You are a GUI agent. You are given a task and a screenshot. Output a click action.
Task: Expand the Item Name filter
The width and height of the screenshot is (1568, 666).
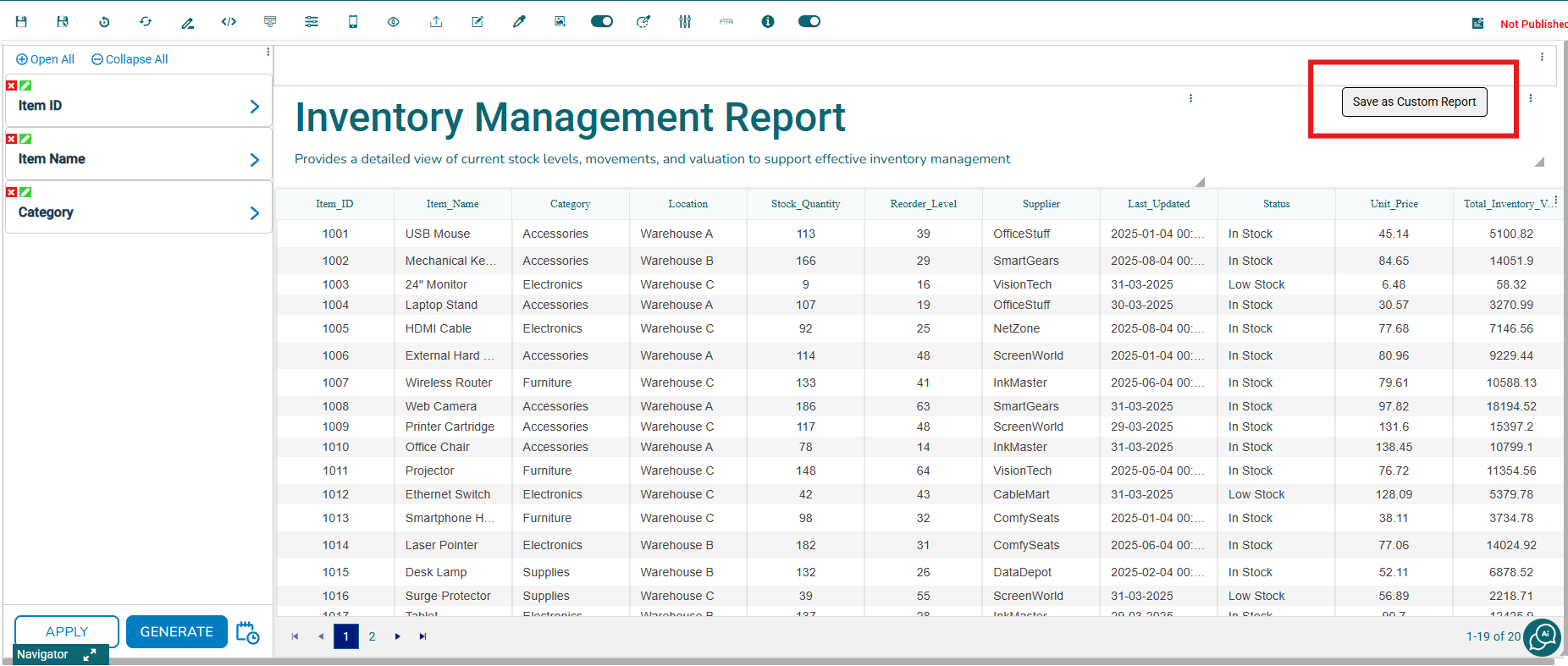tap(254, 160)
